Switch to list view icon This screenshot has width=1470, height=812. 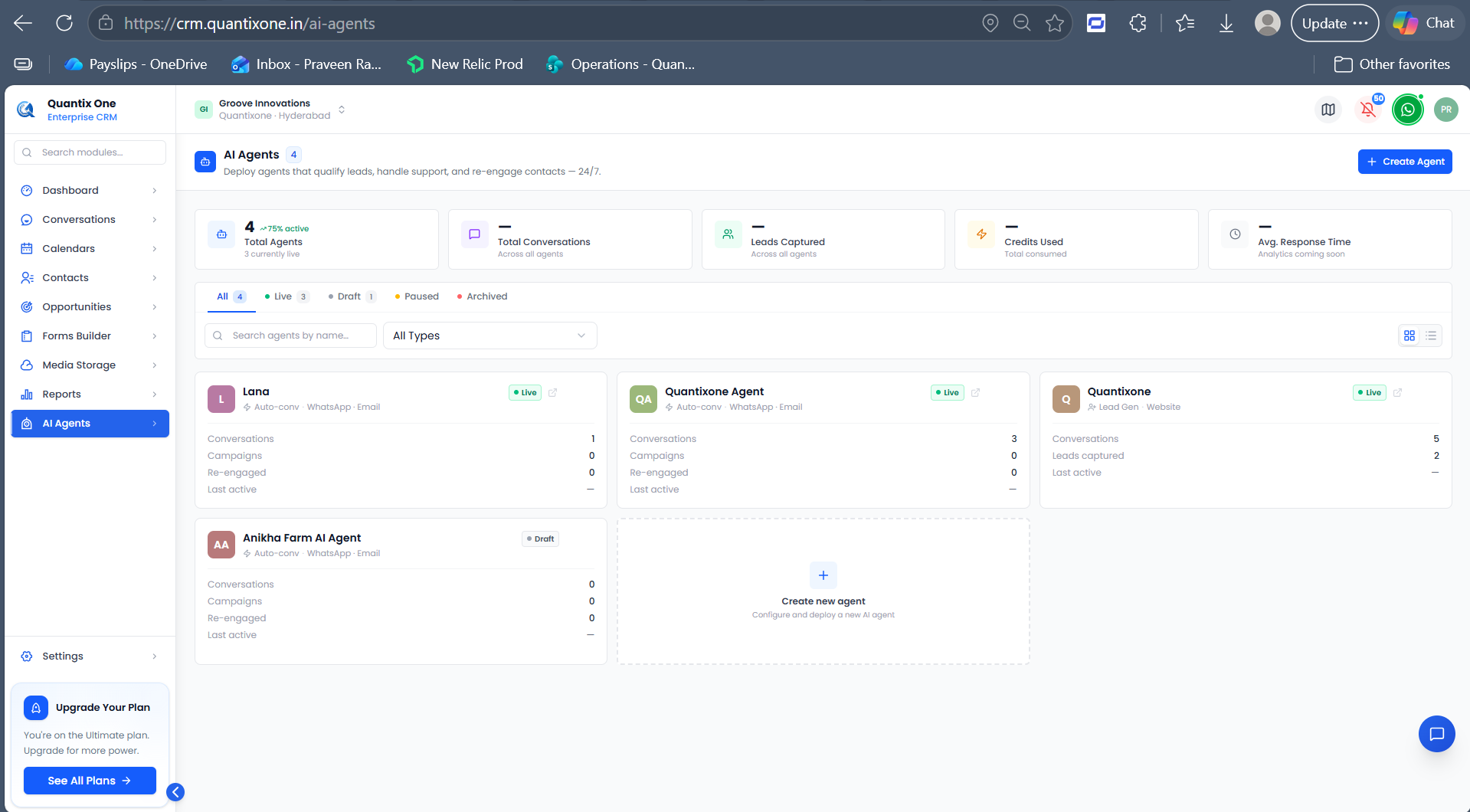click(x=1431, y=336)
